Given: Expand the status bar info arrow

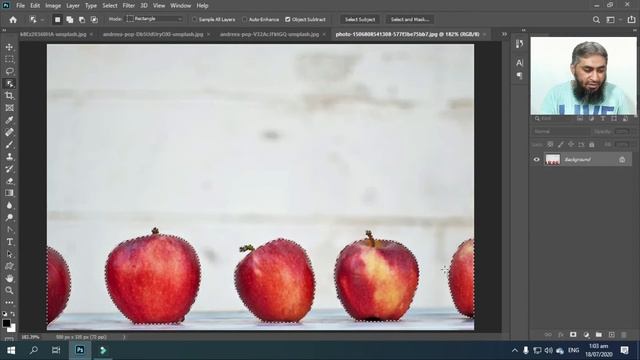Looking at the screenshot, I should point(124,337).
